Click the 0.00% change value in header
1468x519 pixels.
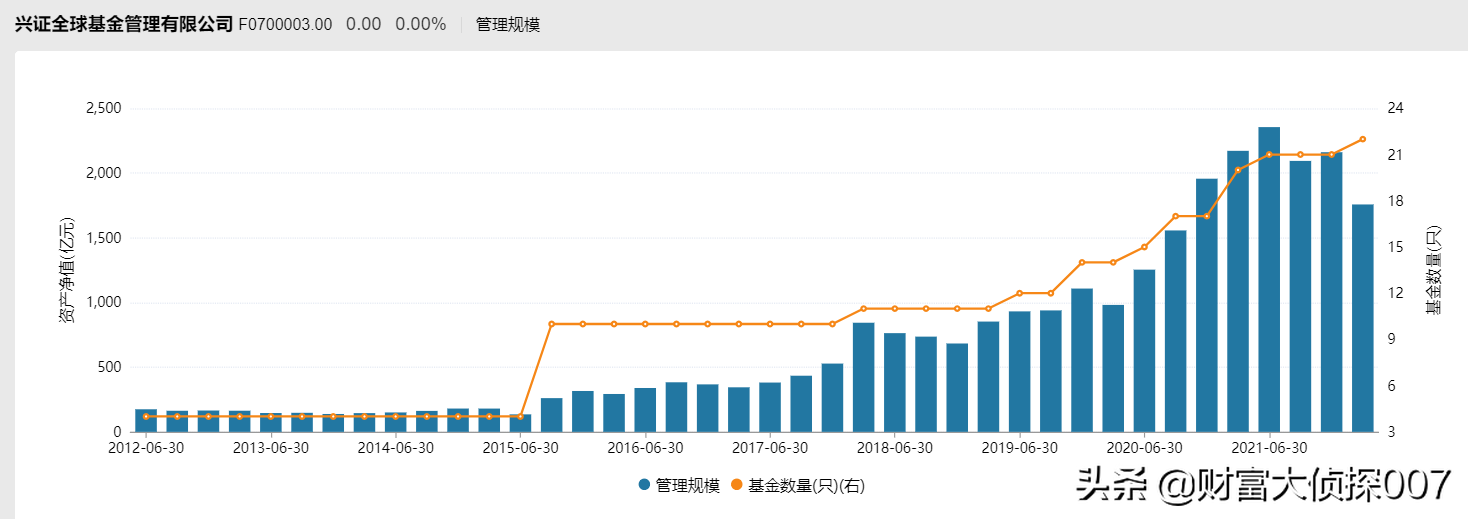(x=420, y=24)
